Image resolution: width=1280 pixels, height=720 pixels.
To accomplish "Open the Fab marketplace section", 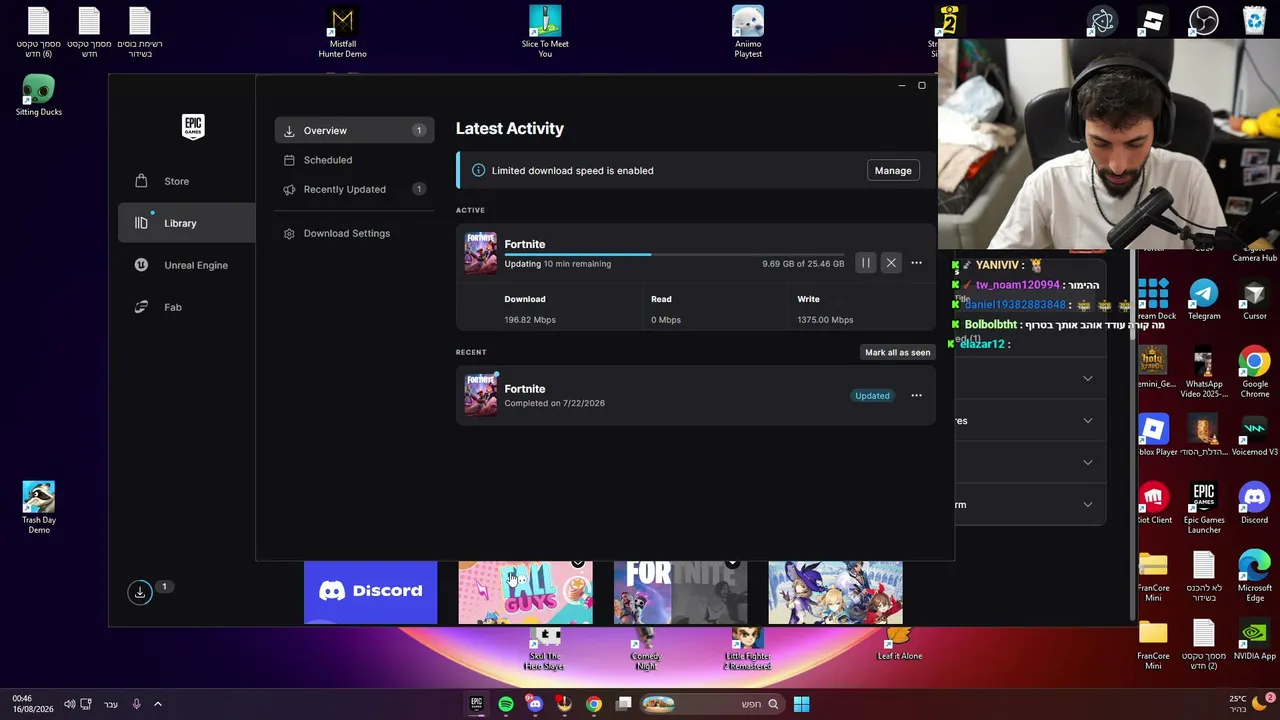I will [x=172, y=307].
